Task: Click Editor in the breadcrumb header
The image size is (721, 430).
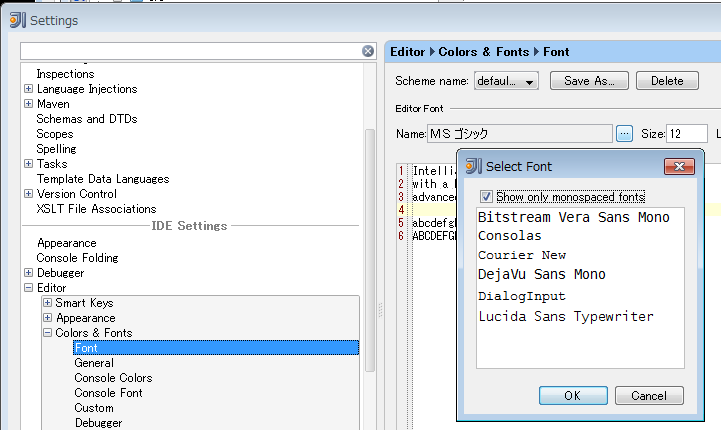Action: 407,52
